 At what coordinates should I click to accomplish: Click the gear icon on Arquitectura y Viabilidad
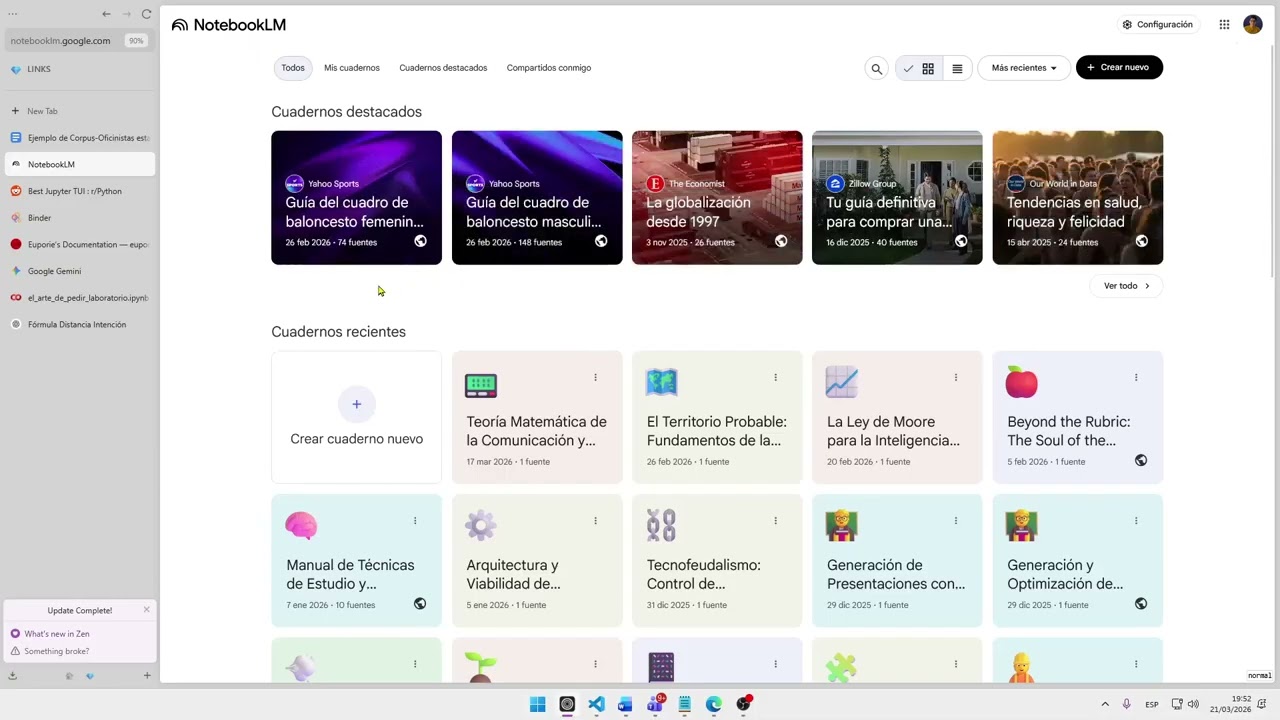tap(481, 525)
